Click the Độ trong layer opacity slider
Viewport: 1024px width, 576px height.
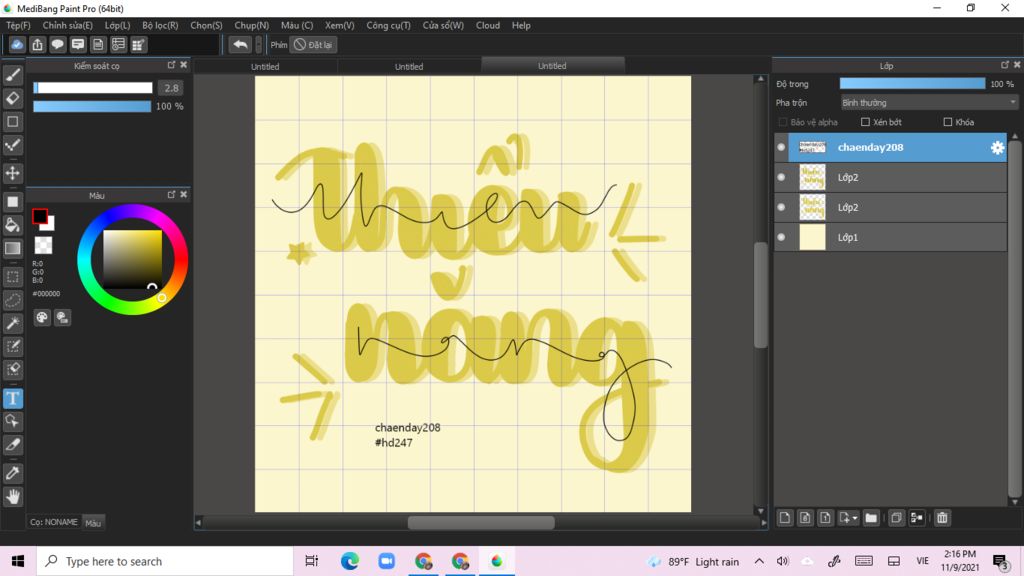point(912,84)
